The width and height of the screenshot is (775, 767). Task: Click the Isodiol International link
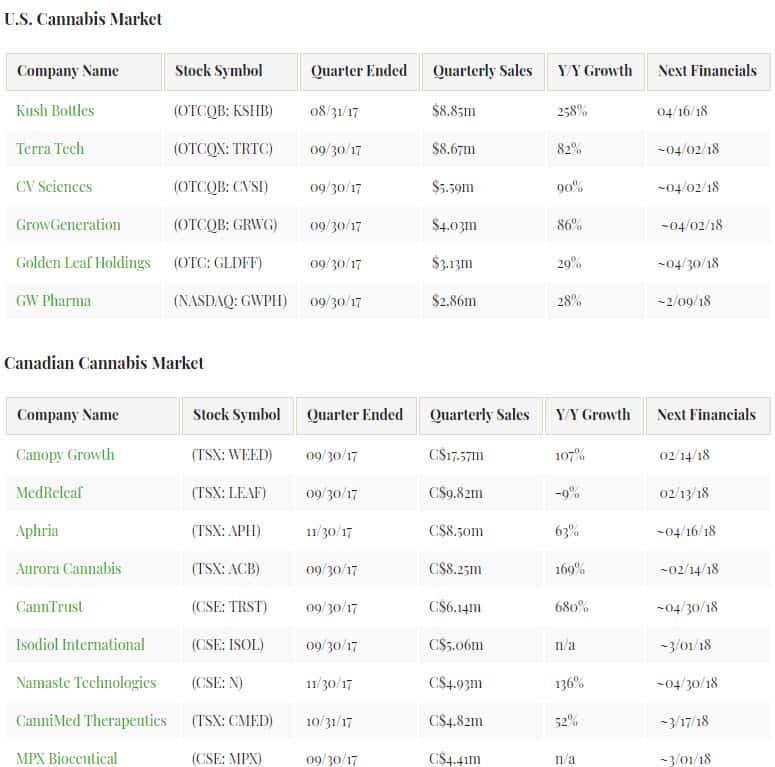coord(80,645)
